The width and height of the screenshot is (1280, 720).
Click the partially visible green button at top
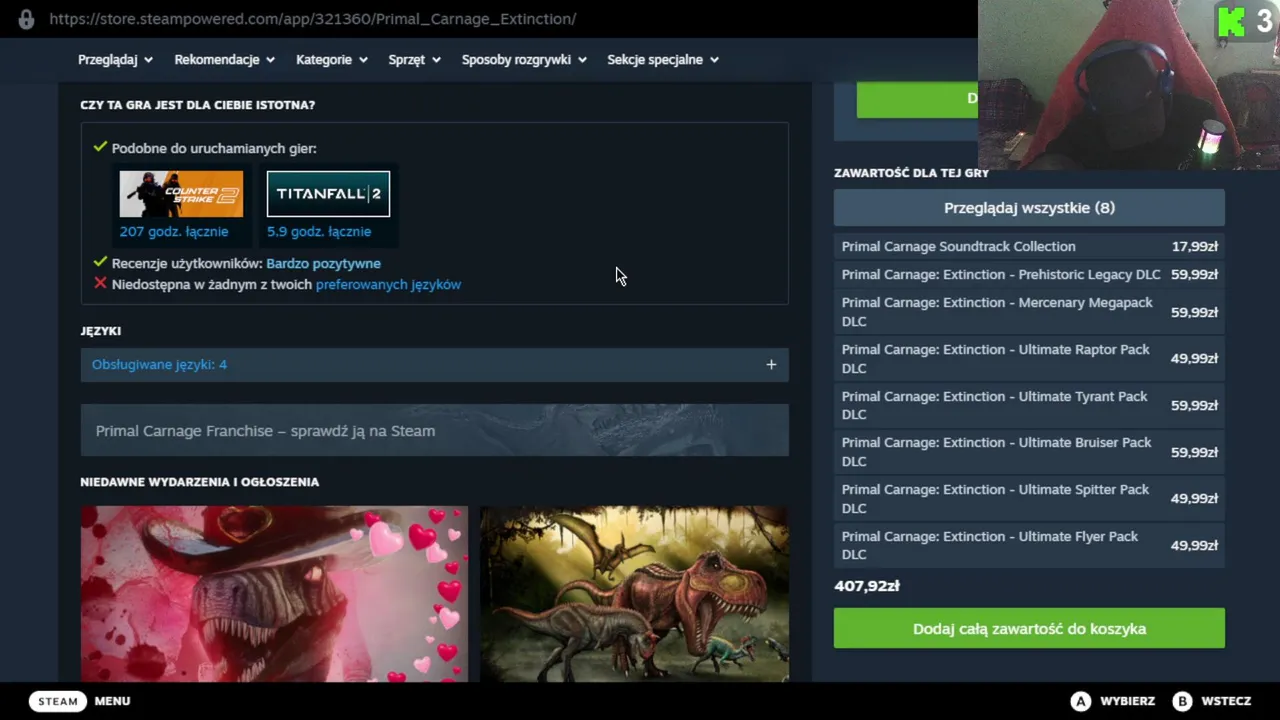[917, 99]
